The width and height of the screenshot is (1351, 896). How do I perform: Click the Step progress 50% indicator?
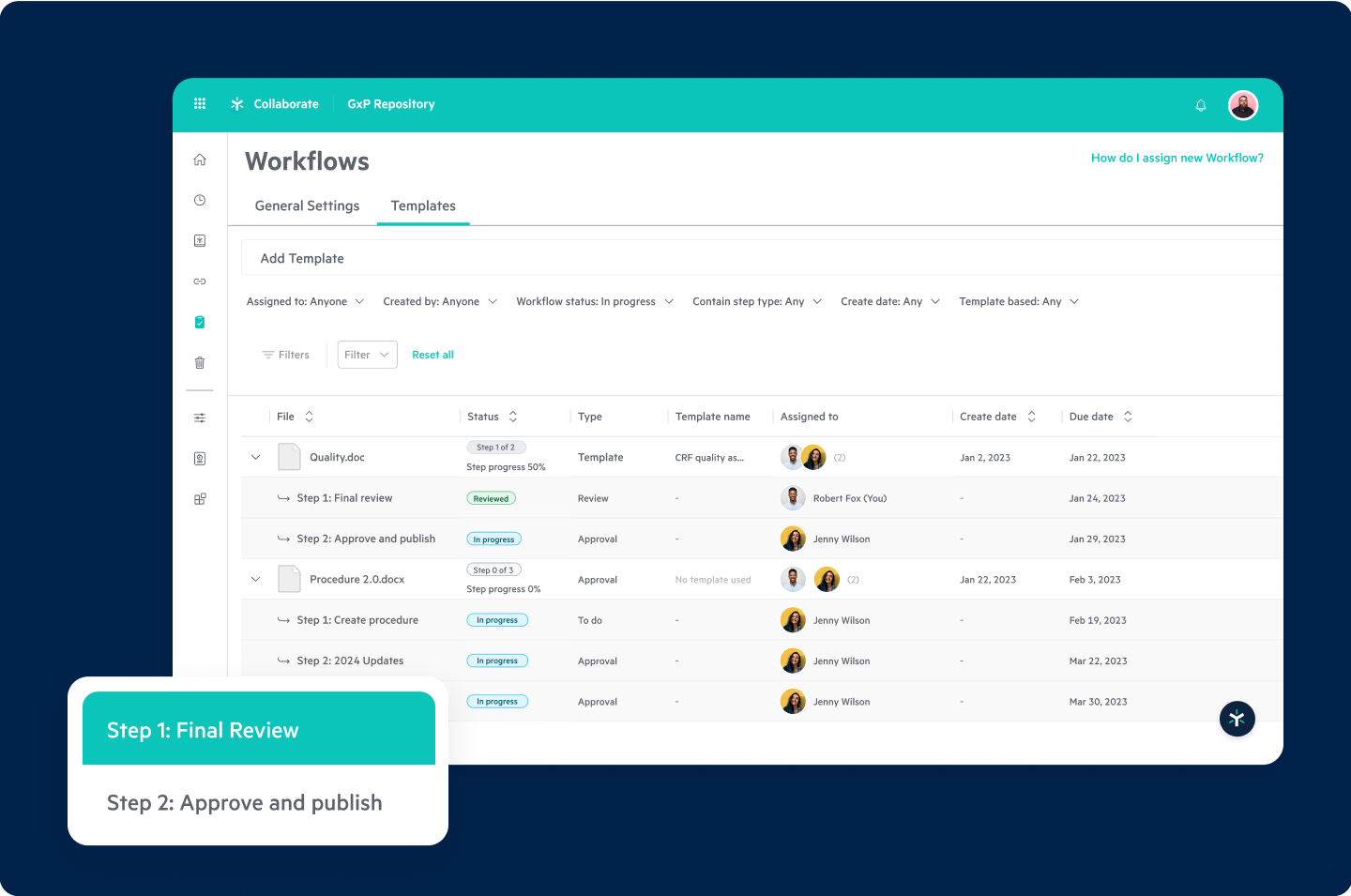click(507, 466)
